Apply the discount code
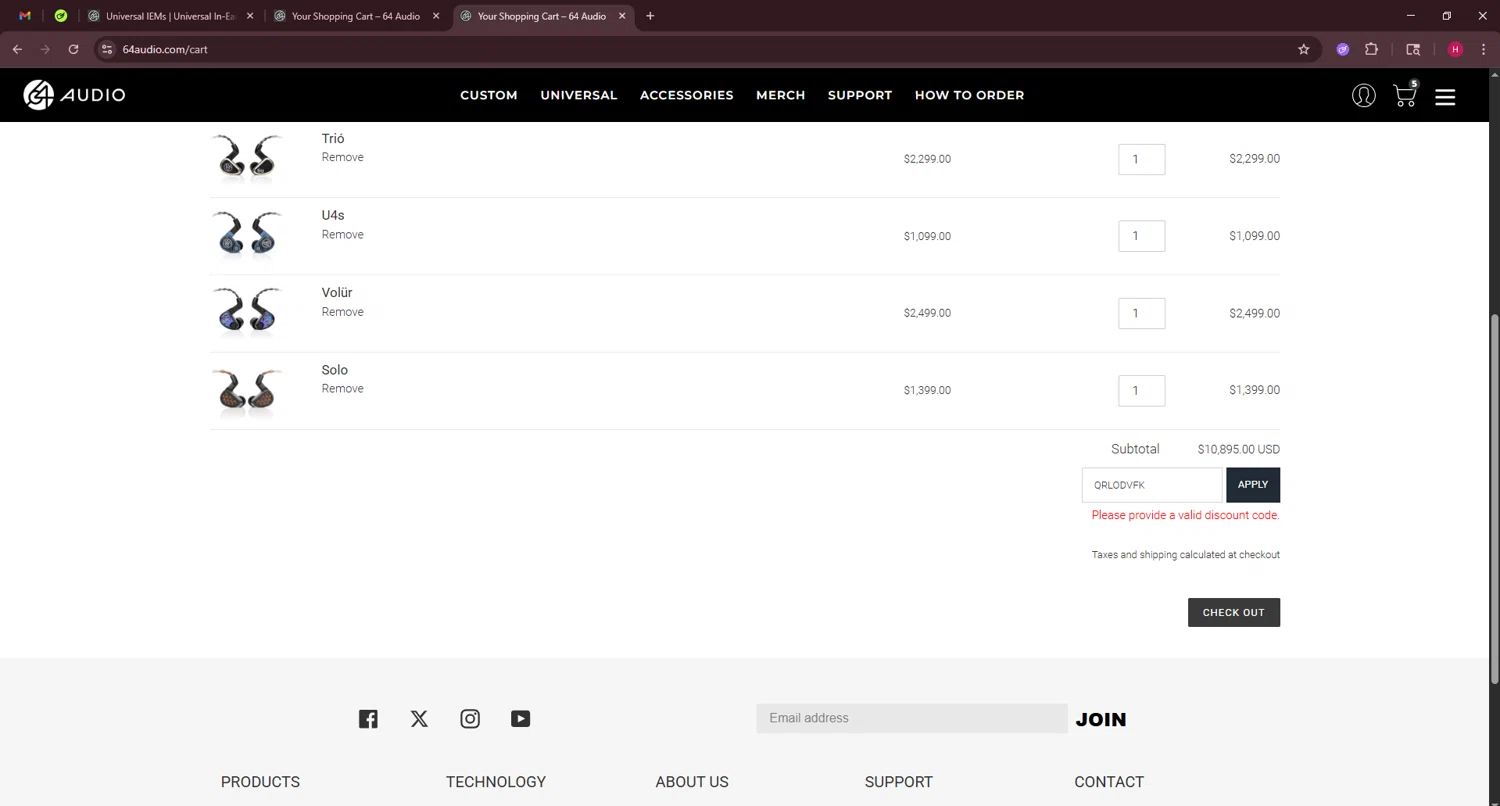This screenshot has height=806, width=1500. click(1253, 485)
